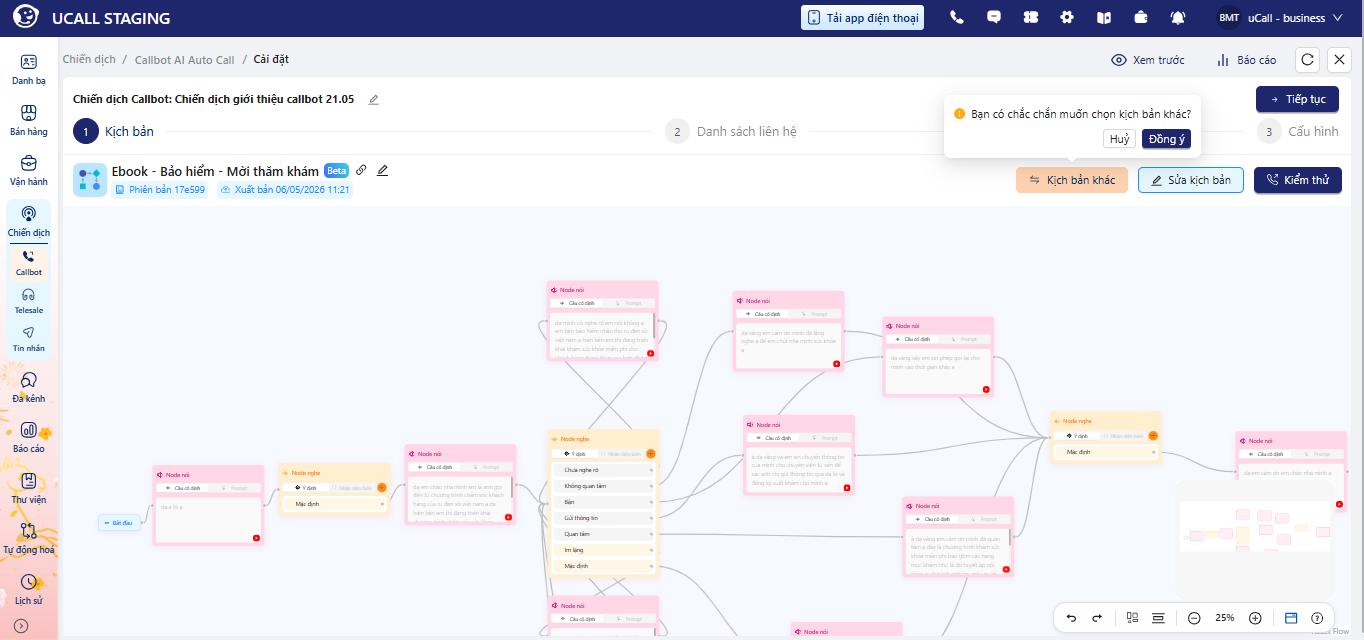Click Sửa kịch bản button
The height and width of the screenshot is (640, 1364).
tap(1191, 180)
